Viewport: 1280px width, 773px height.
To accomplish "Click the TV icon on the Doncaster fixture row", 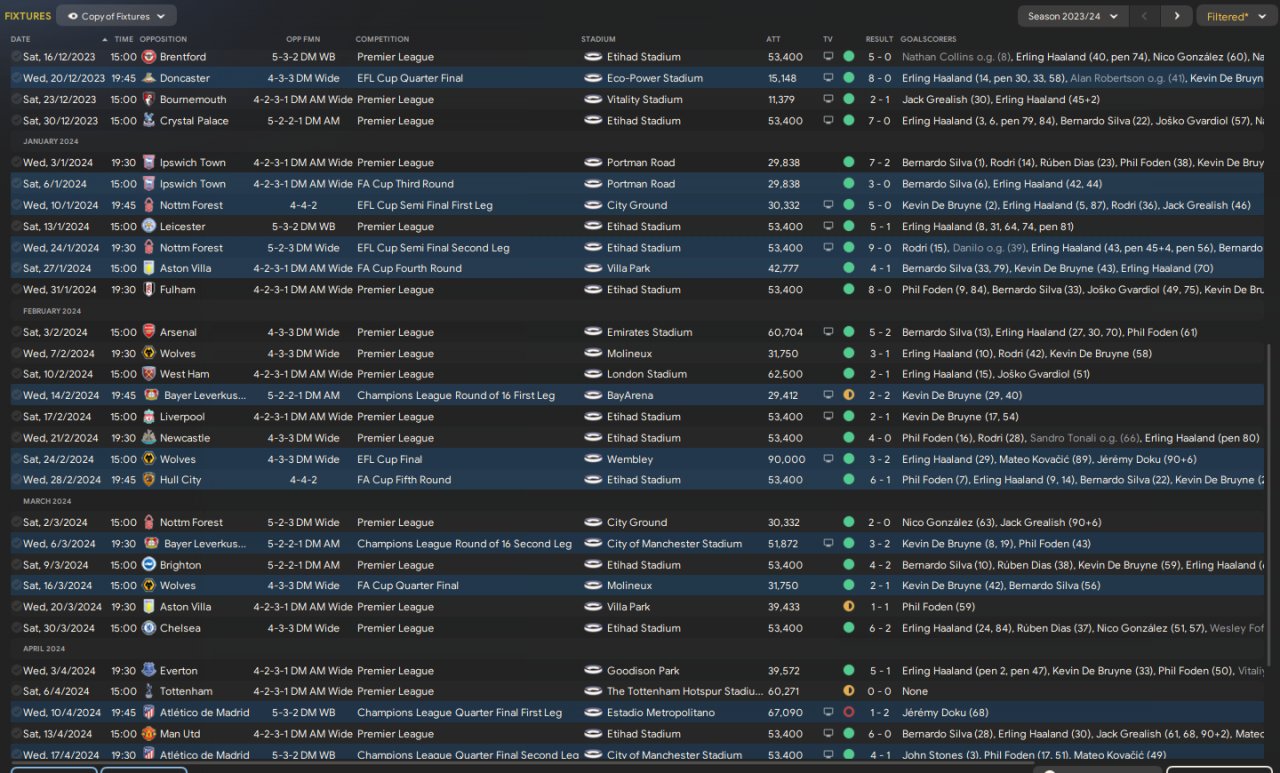I will tap(828, 78).
